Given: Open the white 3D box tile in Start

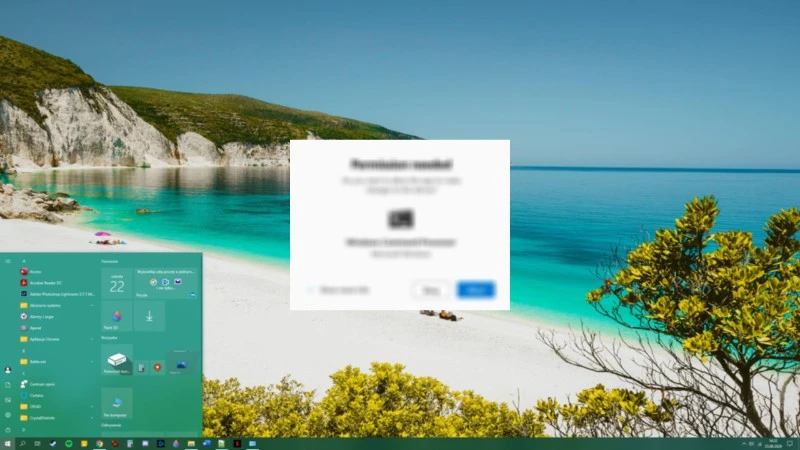Looking at the screenshot, I should coord(117,360).
